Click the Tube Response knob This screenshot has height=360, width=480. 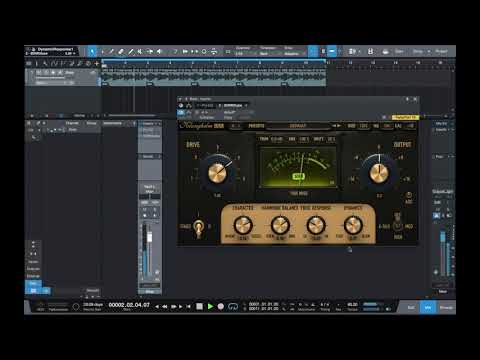tap(316, 225)
